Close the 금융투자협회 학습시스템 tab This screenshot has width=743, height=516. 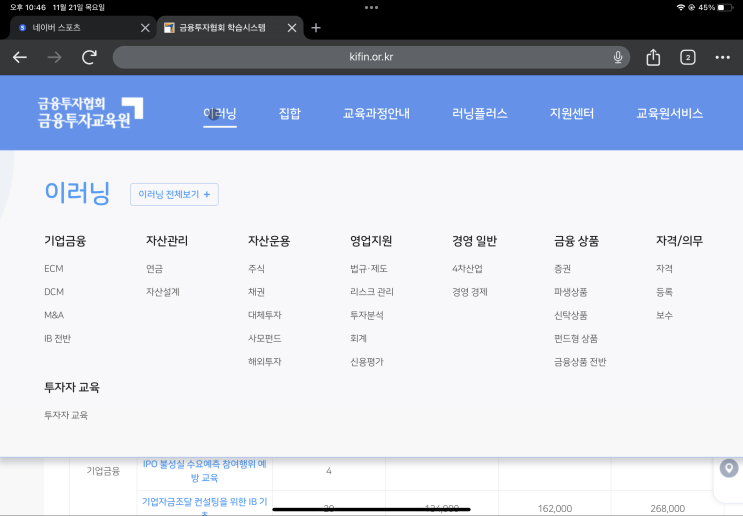click(x=292, y=28)
